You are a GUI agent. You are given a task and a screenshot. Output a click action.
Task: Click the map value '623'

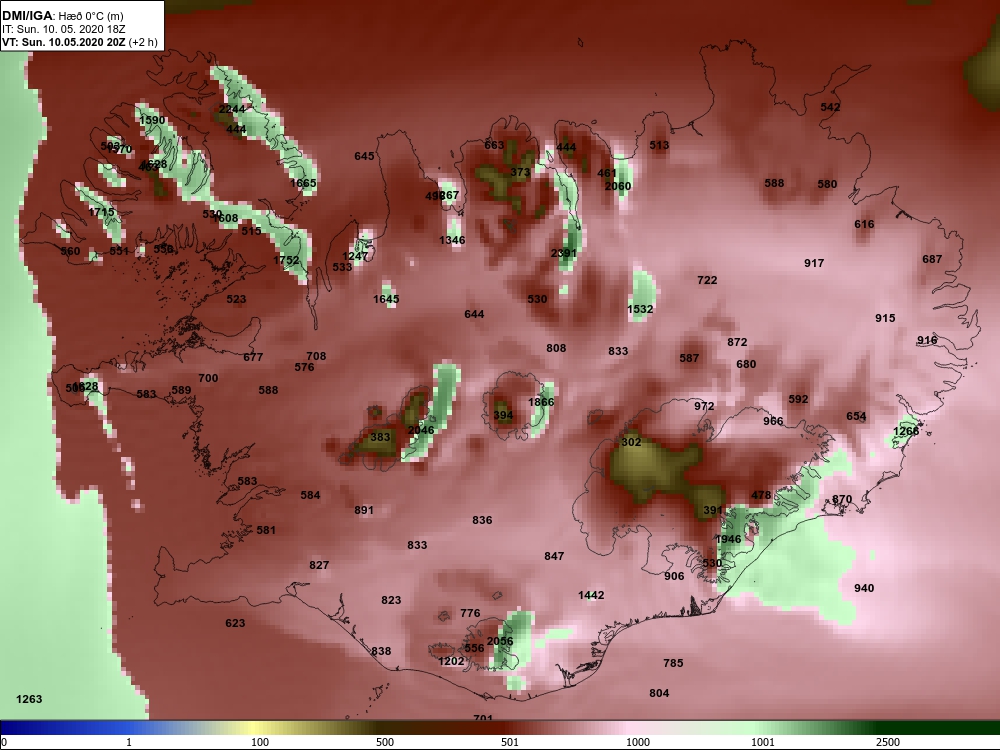point(235,624)
